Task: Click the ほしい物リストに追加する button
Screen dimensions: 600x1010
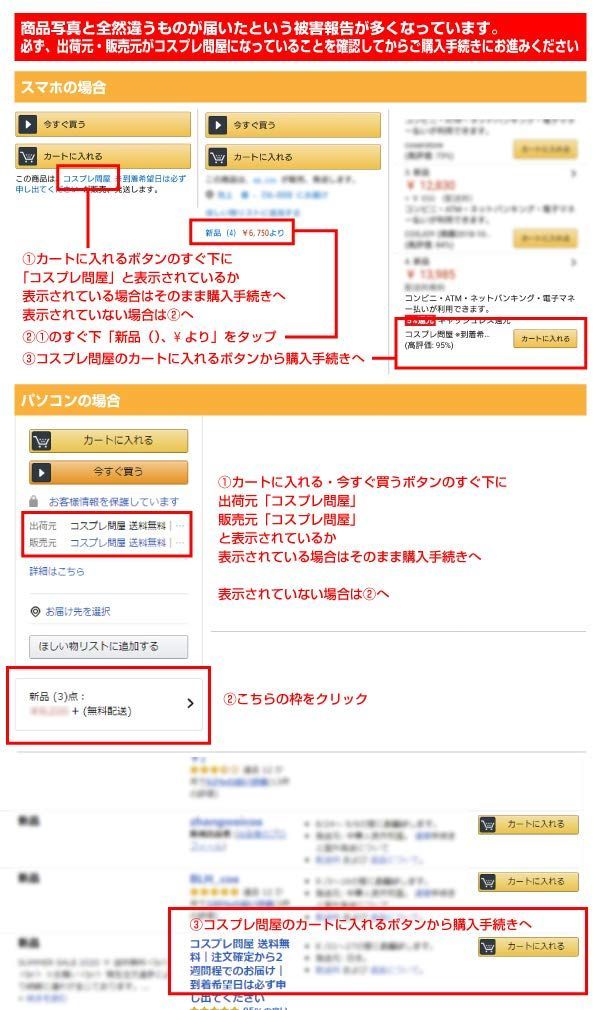Action: (x=108, y=646)
